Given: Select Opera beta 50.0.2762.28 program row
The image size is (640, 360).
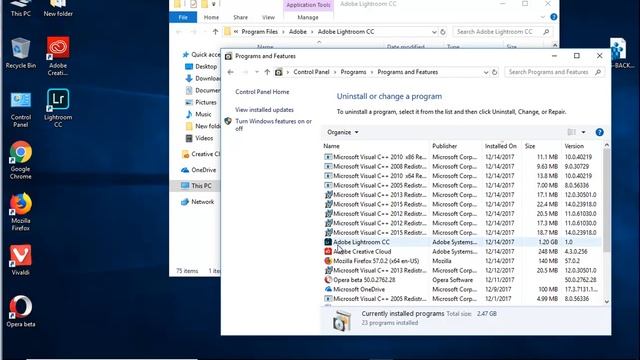Looking at the screenshot, I should tap(462, 280).
